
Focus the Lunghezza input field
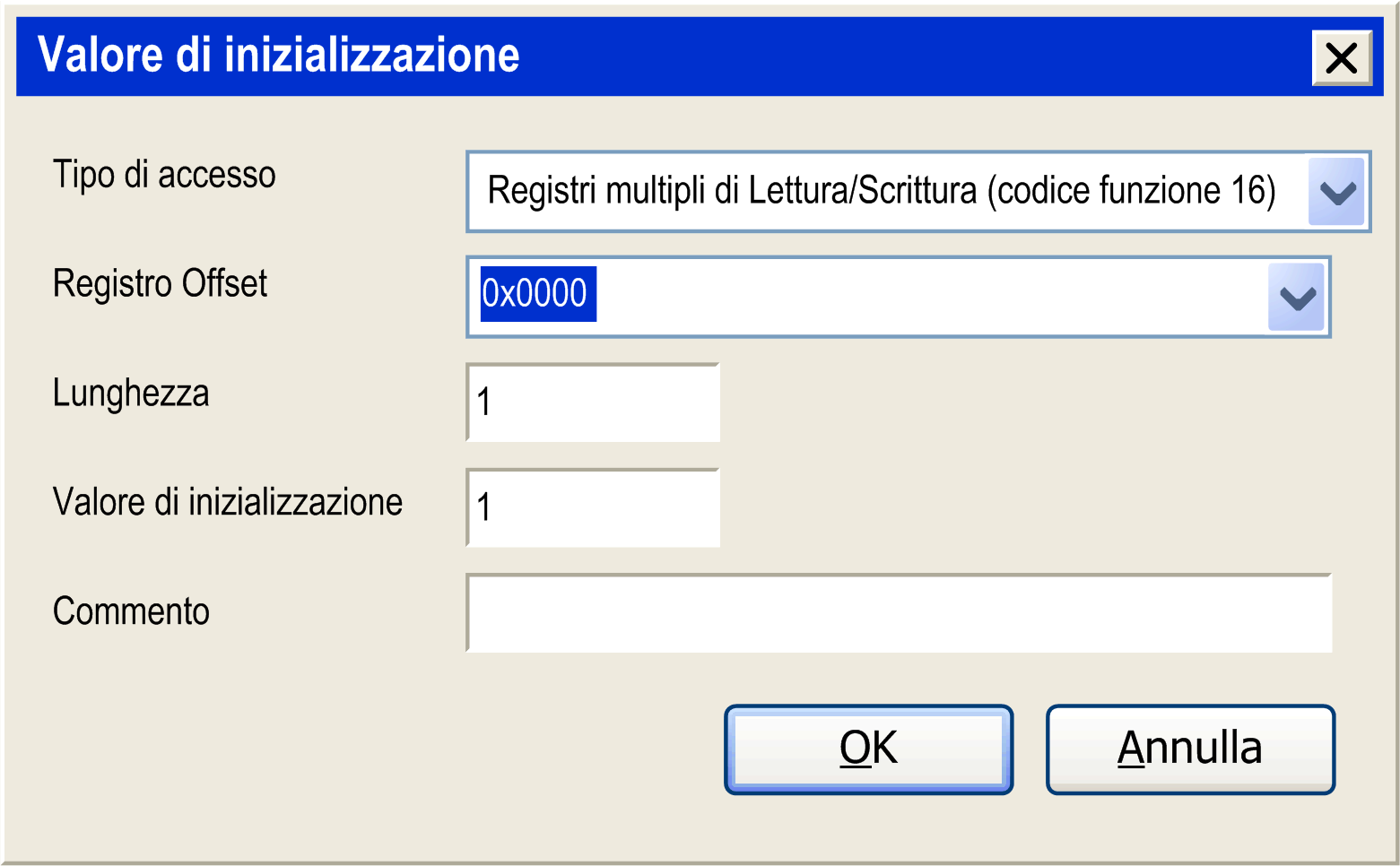(593, 403)
